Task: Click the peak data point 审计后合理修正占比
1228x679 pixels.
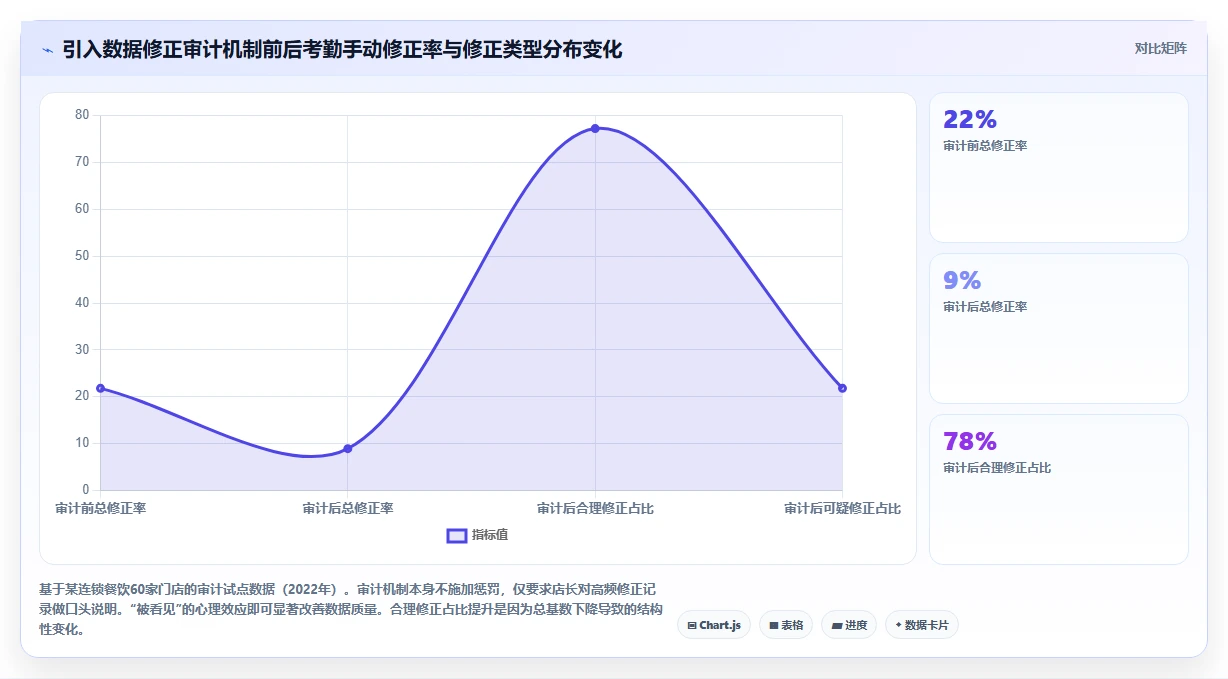Action: point(595,128)
